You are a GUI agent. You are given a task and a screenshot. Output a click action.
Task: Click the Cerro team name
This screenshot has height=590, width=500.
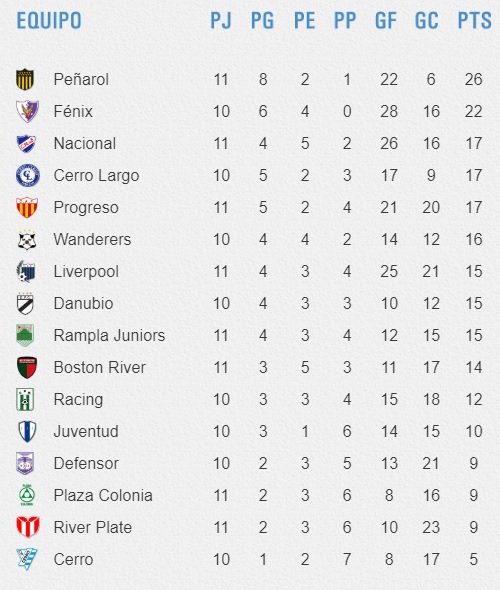[x=73, y=559]
